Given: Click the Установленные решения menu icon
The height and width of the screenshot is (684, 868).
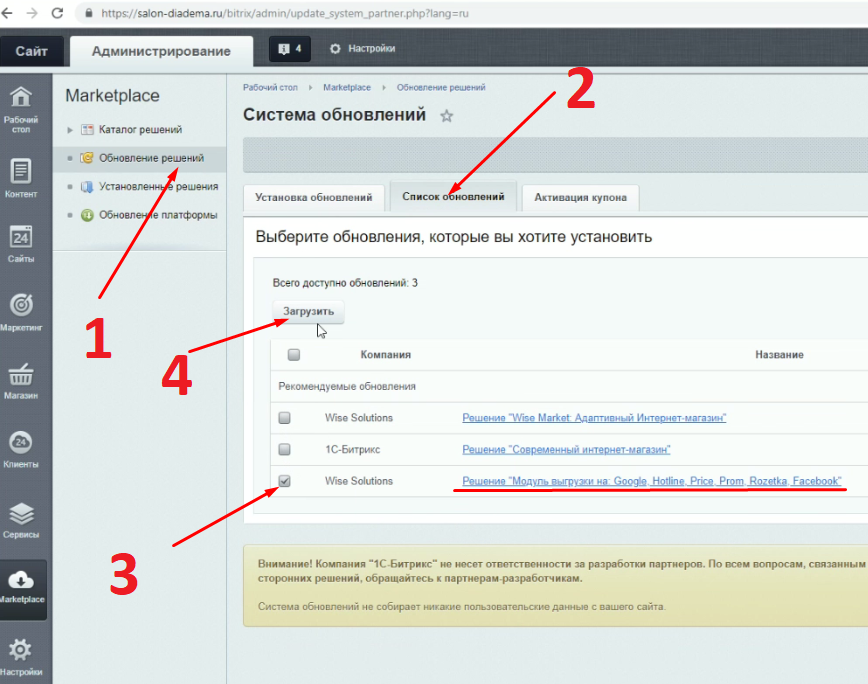Looking at the screenshot, I should point(87,187).
